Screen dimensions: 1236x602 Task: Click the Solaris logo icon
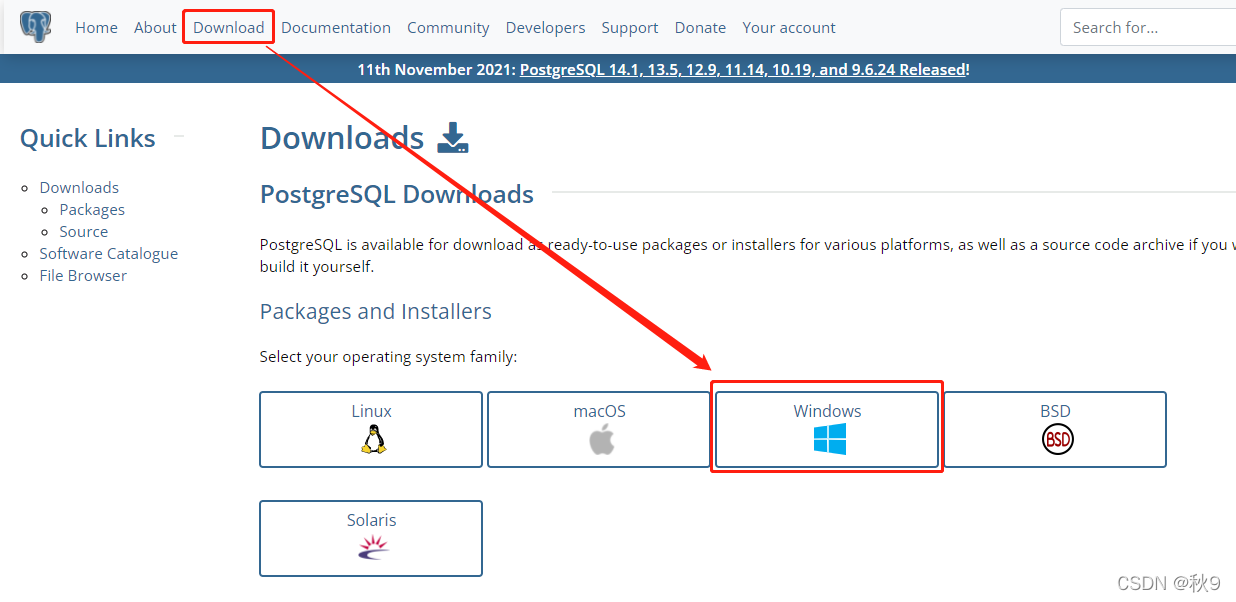371,548
